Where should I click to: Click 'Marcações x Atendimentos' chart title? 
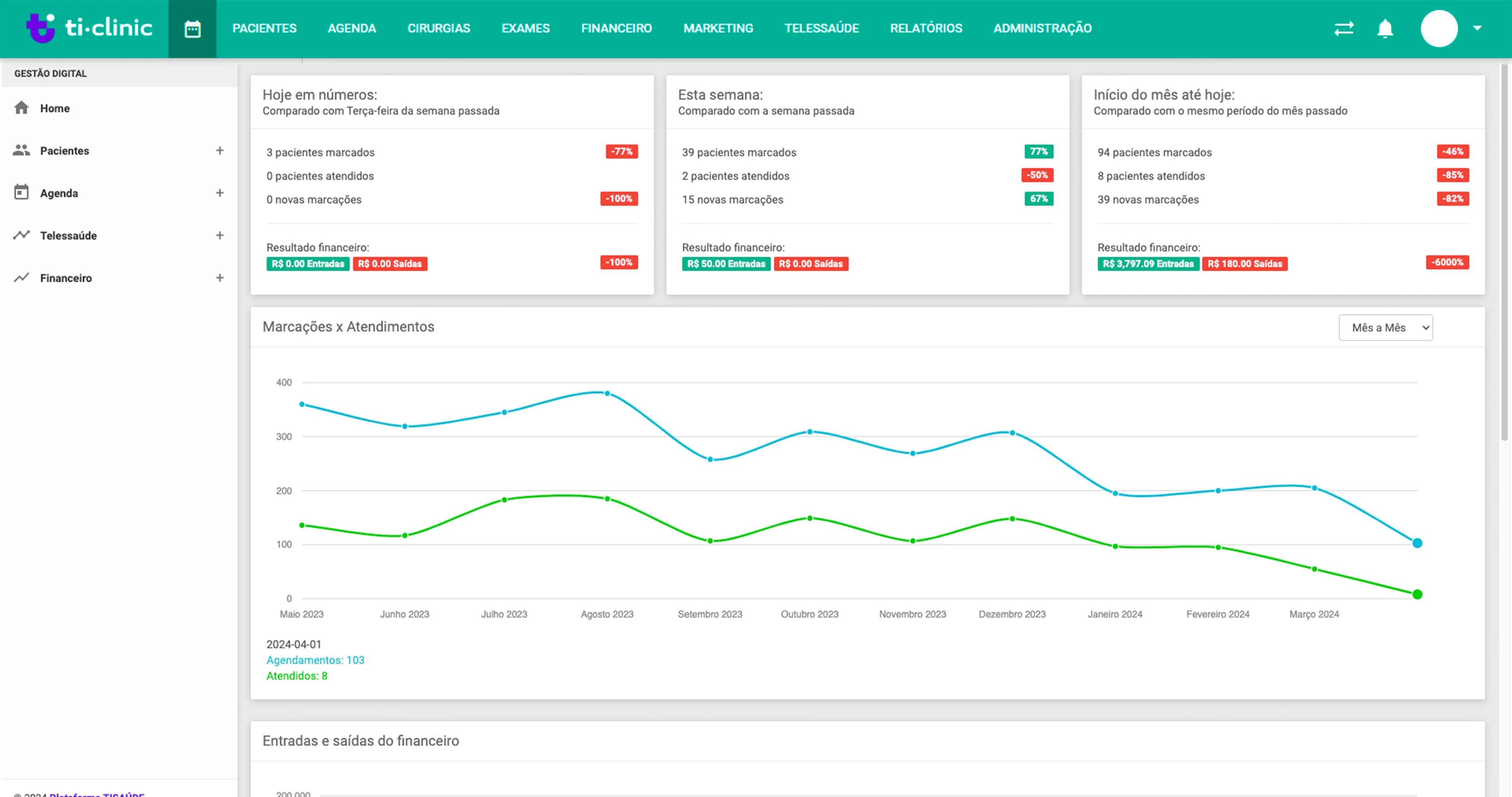pos(348,327)
